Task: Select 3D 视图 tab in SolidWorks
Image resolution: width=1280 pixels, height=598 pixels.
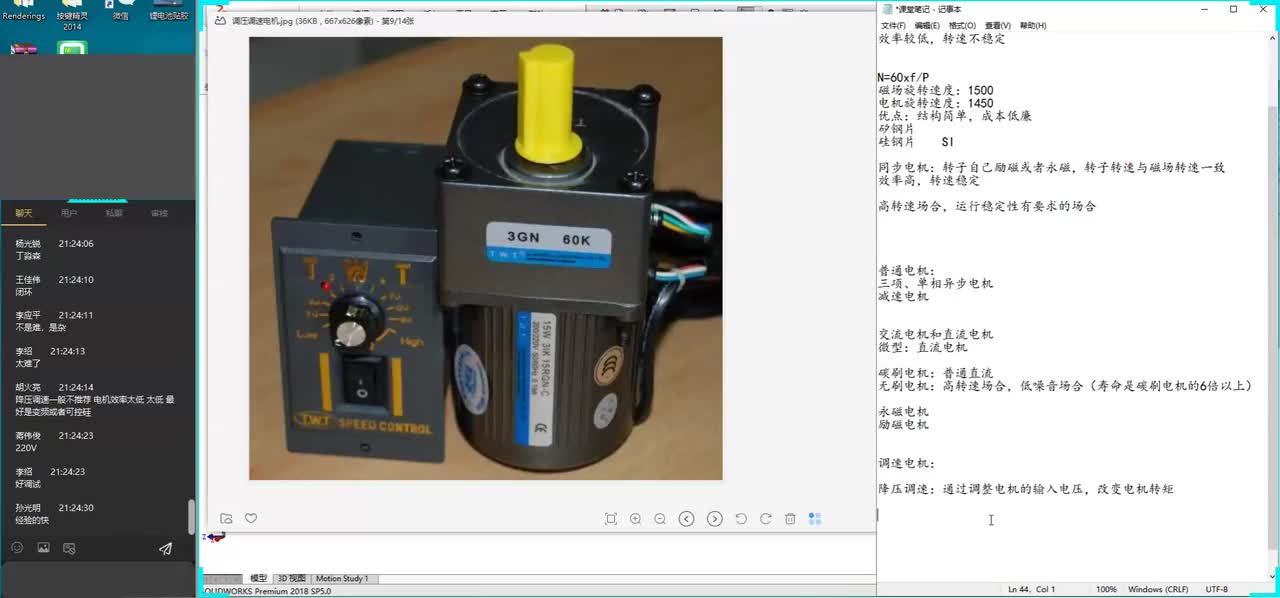Action: pos(291,578)
